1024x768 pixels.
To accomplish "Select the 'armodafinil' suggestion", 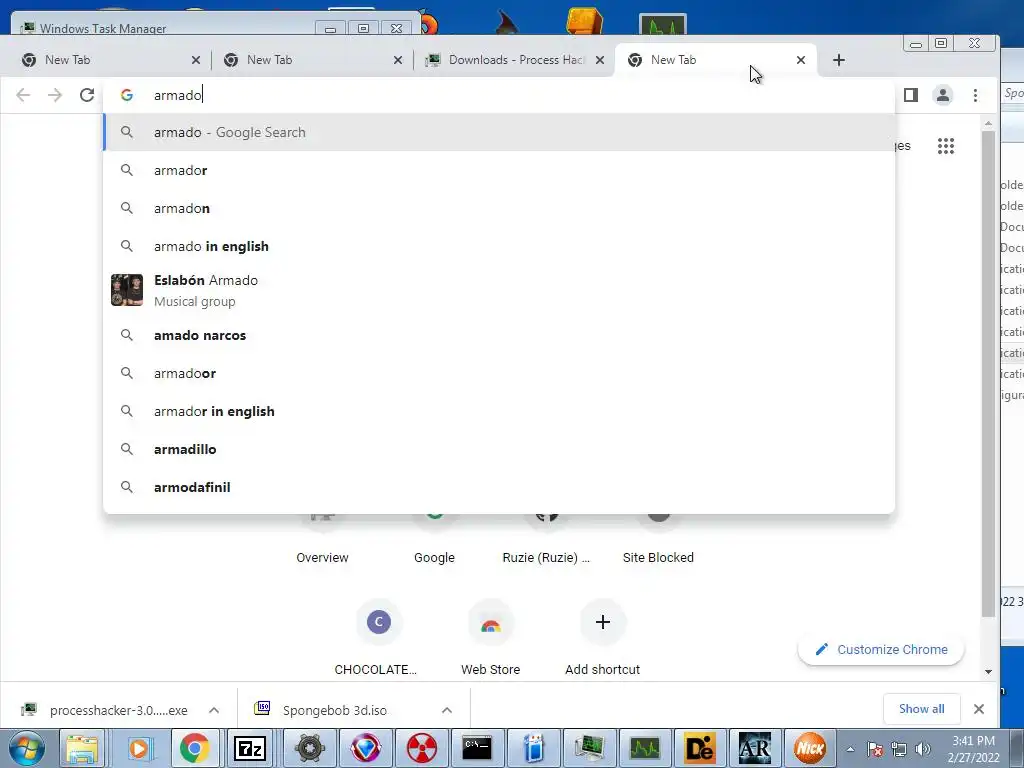I will pyautogui.click(x=500, y=487).
